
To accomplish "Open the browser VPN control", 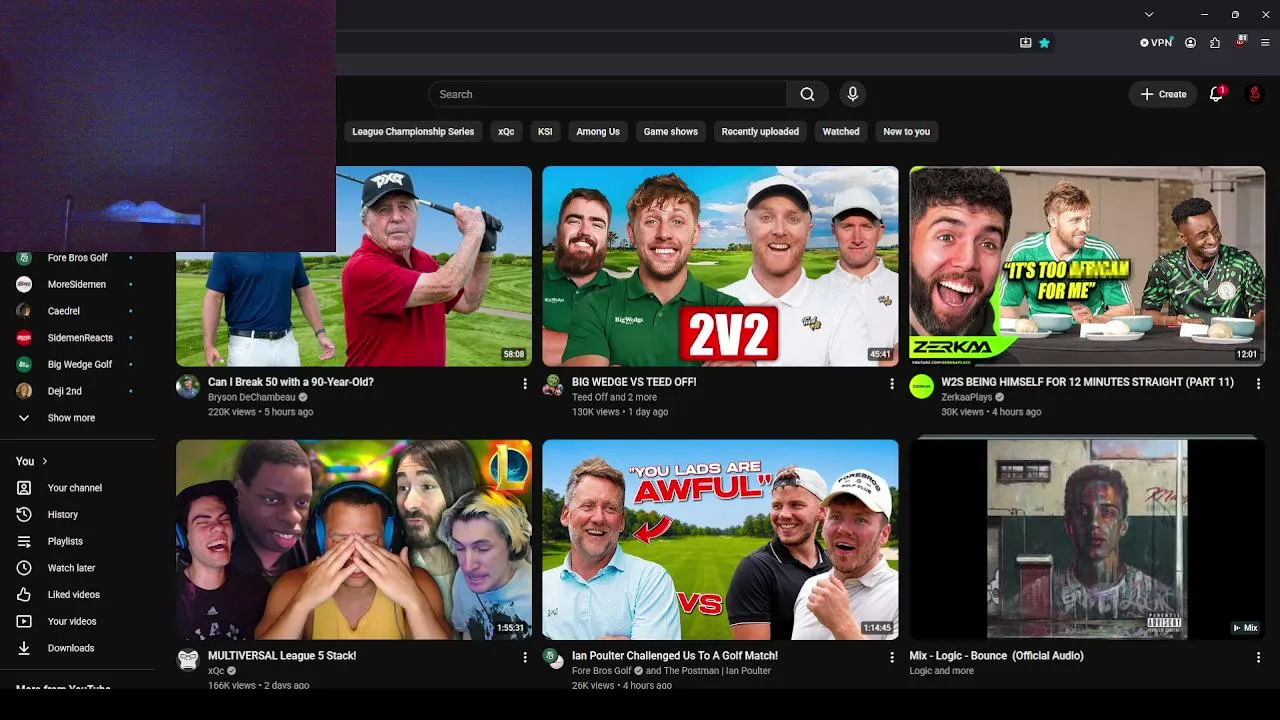I will tap(1156, 43).
